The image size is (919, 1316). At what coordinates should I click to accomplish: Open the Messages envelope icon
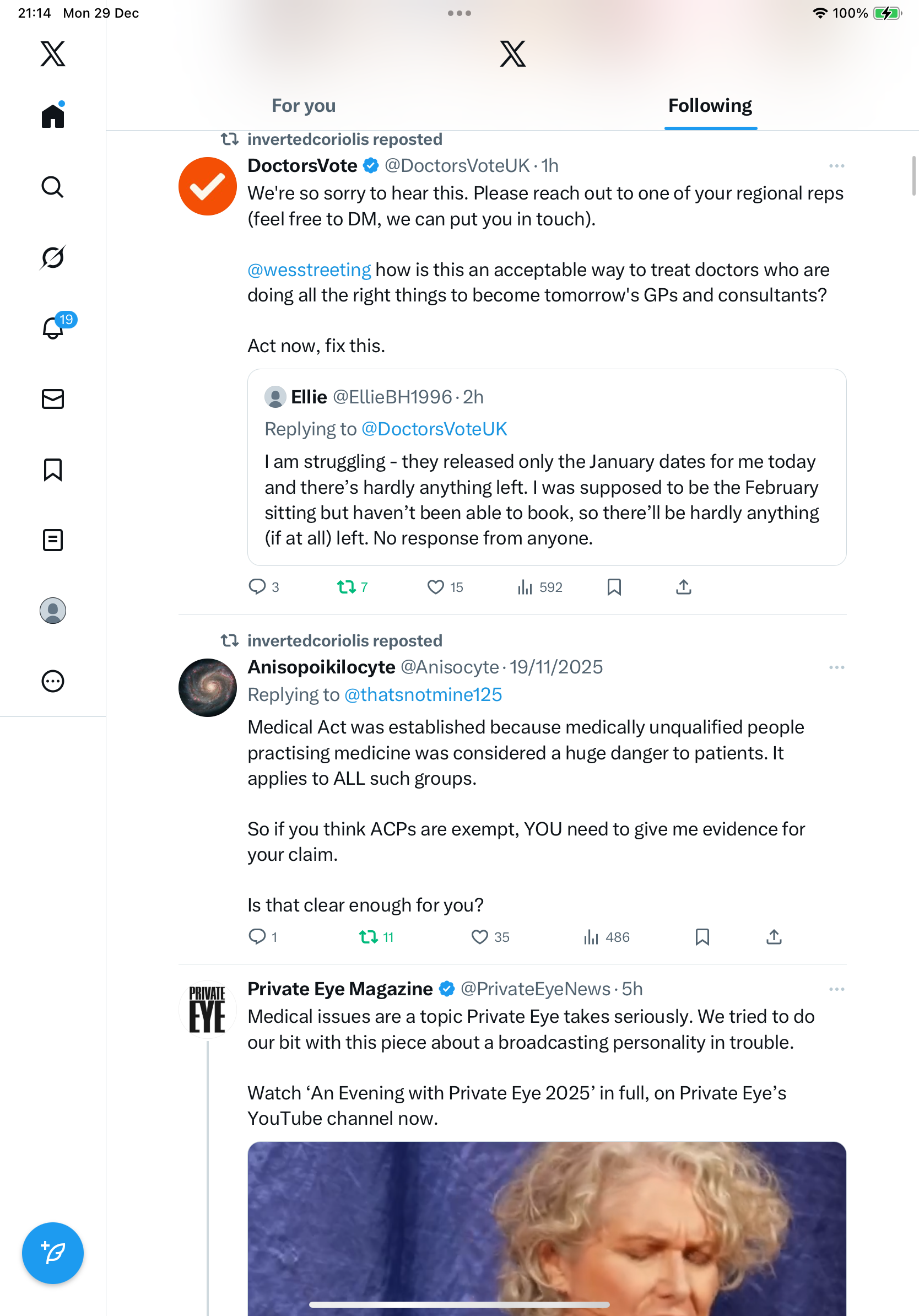click(53, 399)
